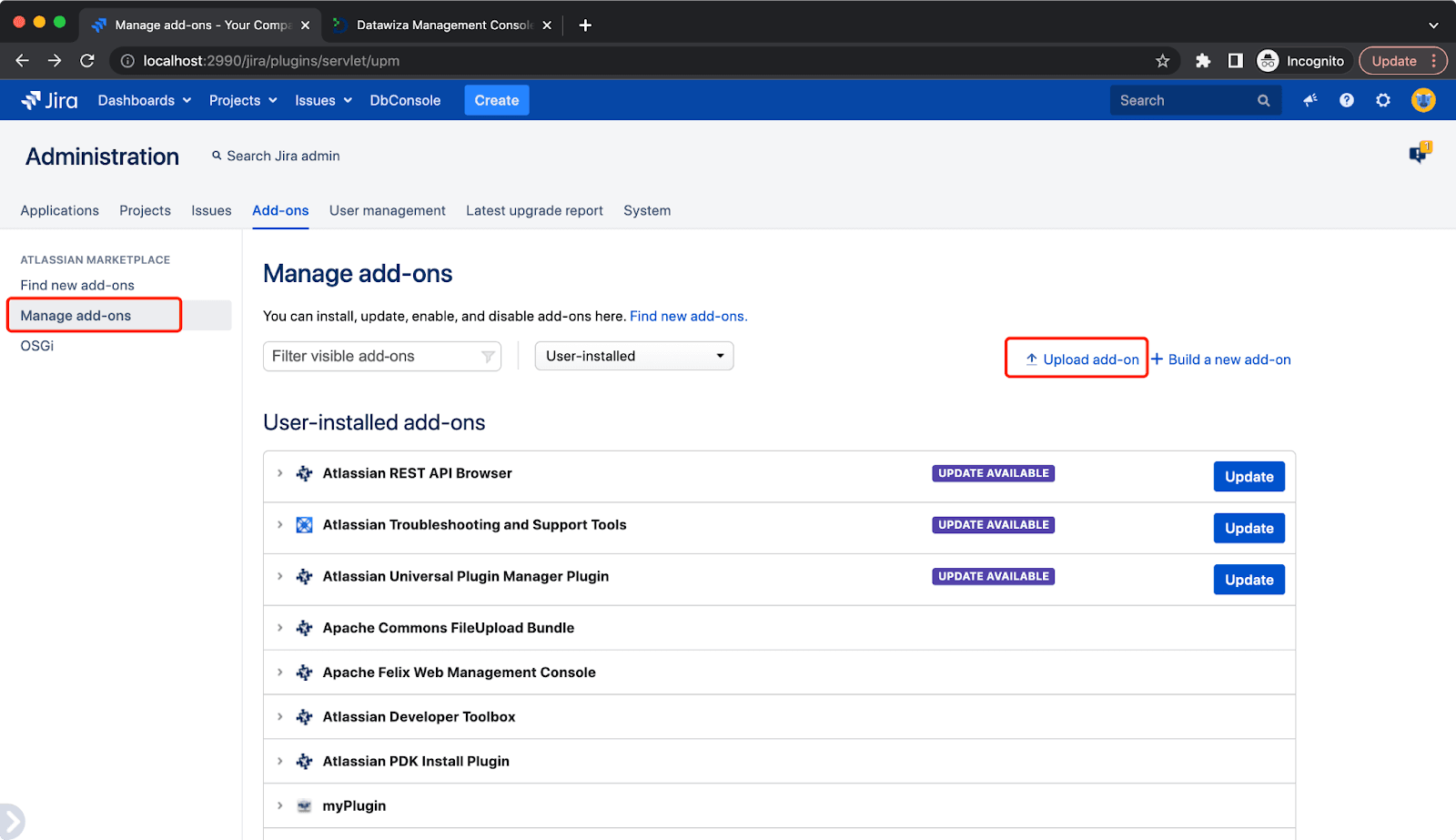Click the Troubleshooting and Support Tools plugin icon
The width and height of the screenshot is (1456, 840).
[305, 525]
